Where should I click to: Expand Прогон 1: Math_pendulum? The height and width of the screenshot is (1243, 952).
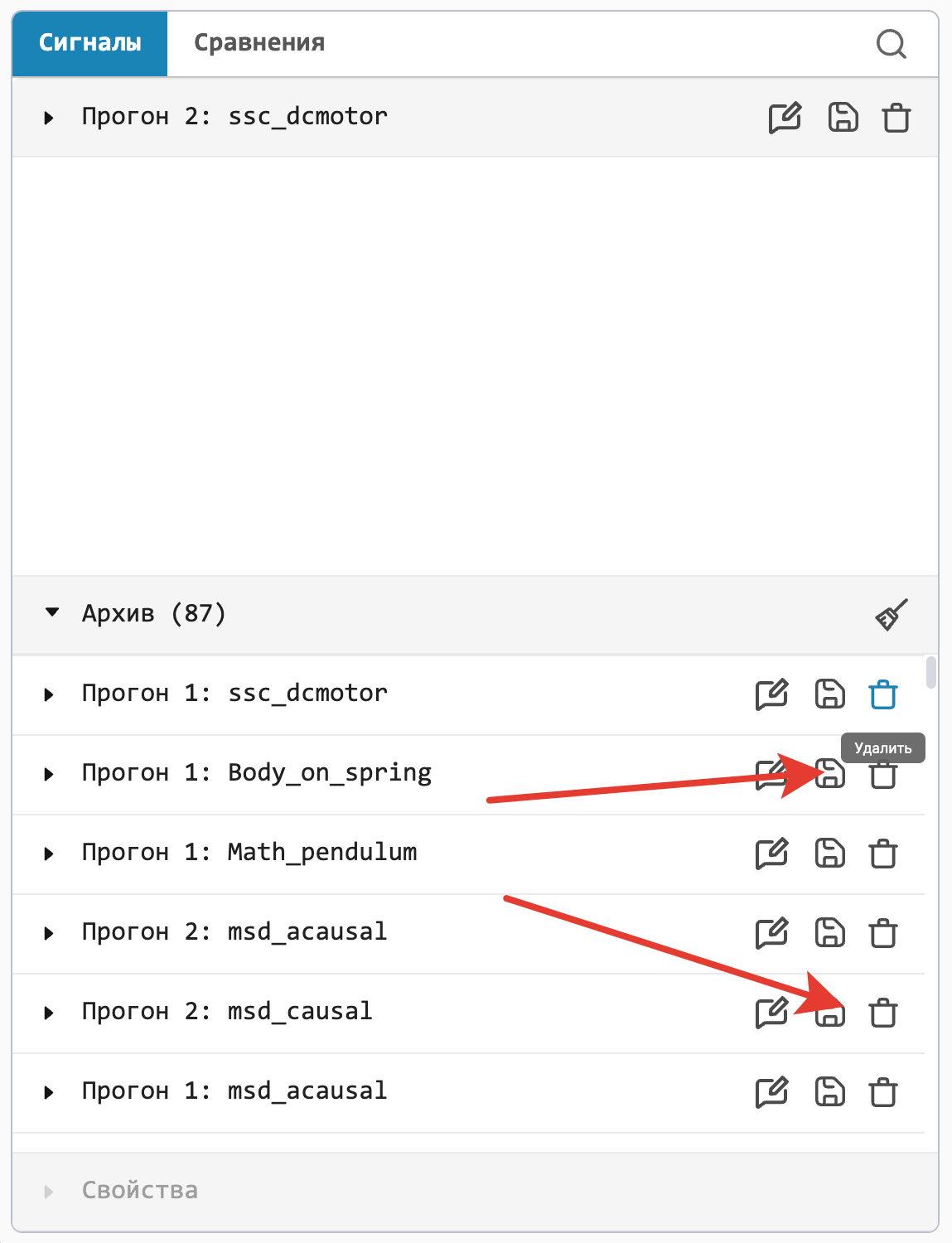point(49,854)
